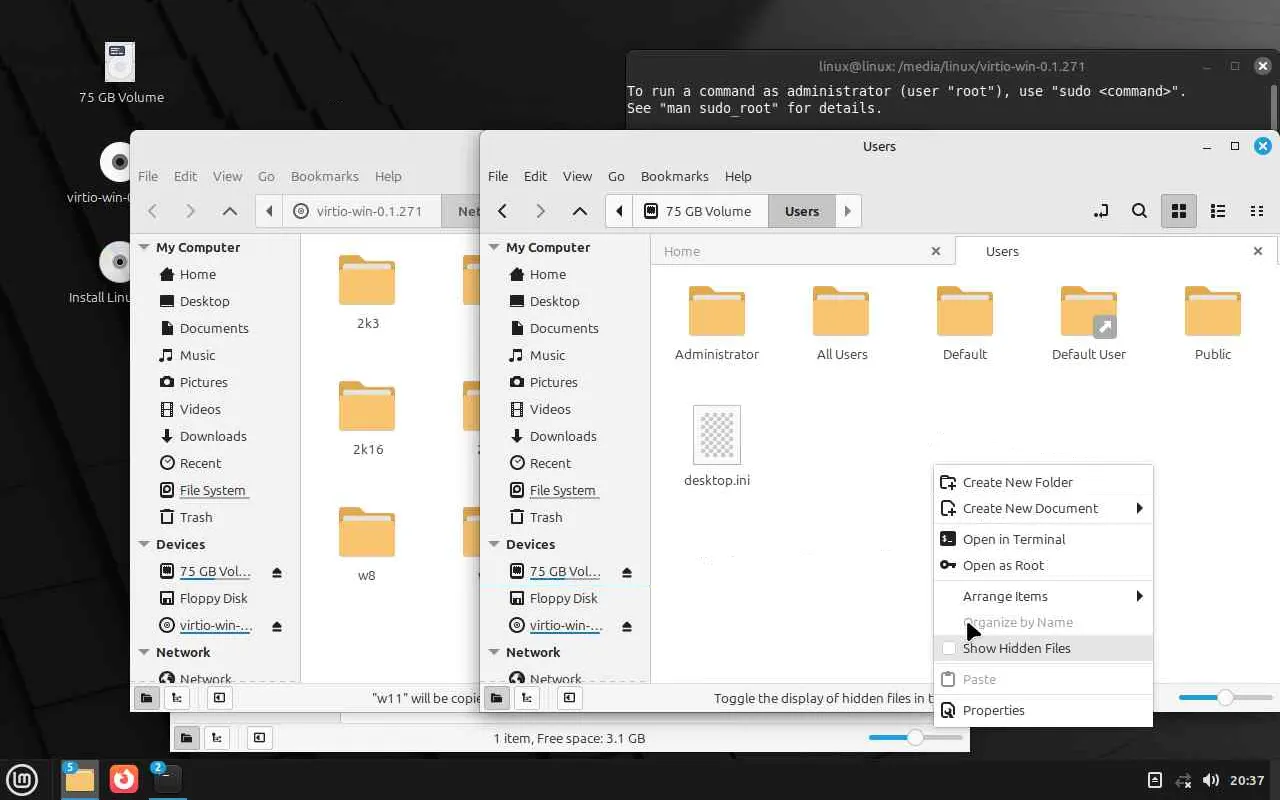Image resolution: width=1280 pixels, height=800 pixels.
Task: Go to parent folder in virtio-win window
Action: (x=229, y=211)
